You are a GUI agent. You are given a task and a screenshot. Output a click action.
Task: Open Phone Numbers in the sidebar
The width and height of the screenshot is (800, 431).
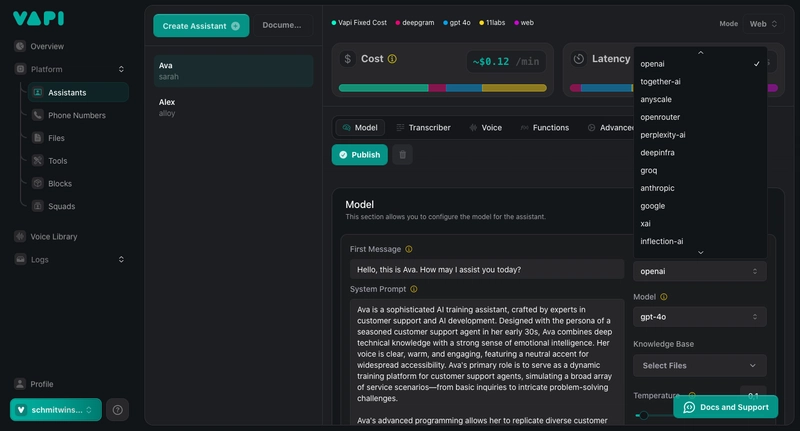(x=76, y=115)
